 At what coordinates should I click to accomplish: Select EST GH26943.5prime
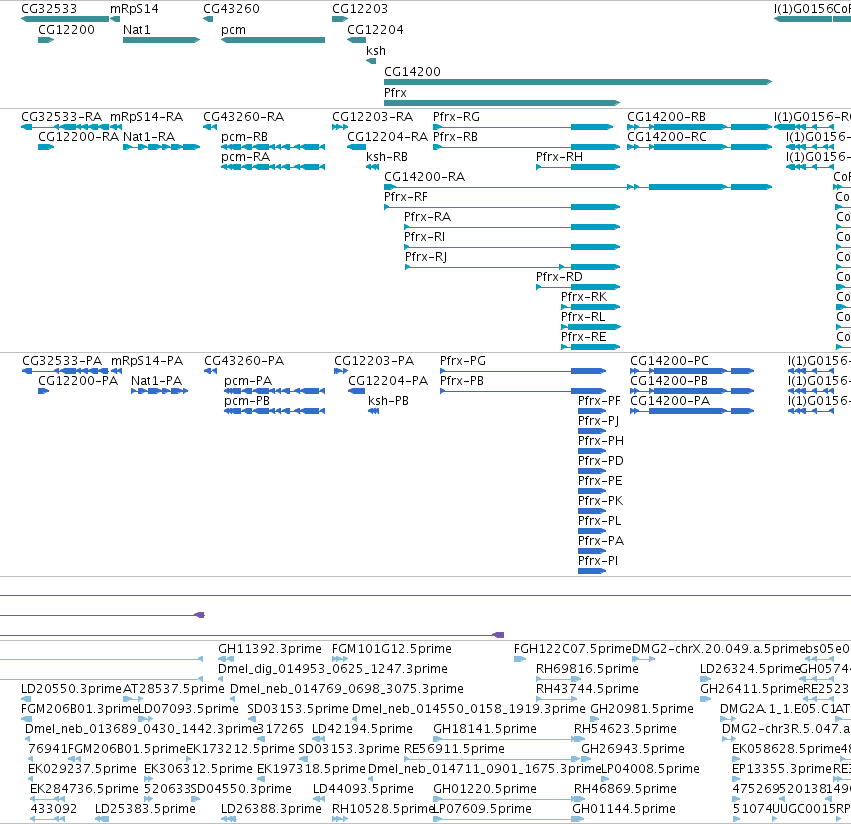[x=586, y=759]
